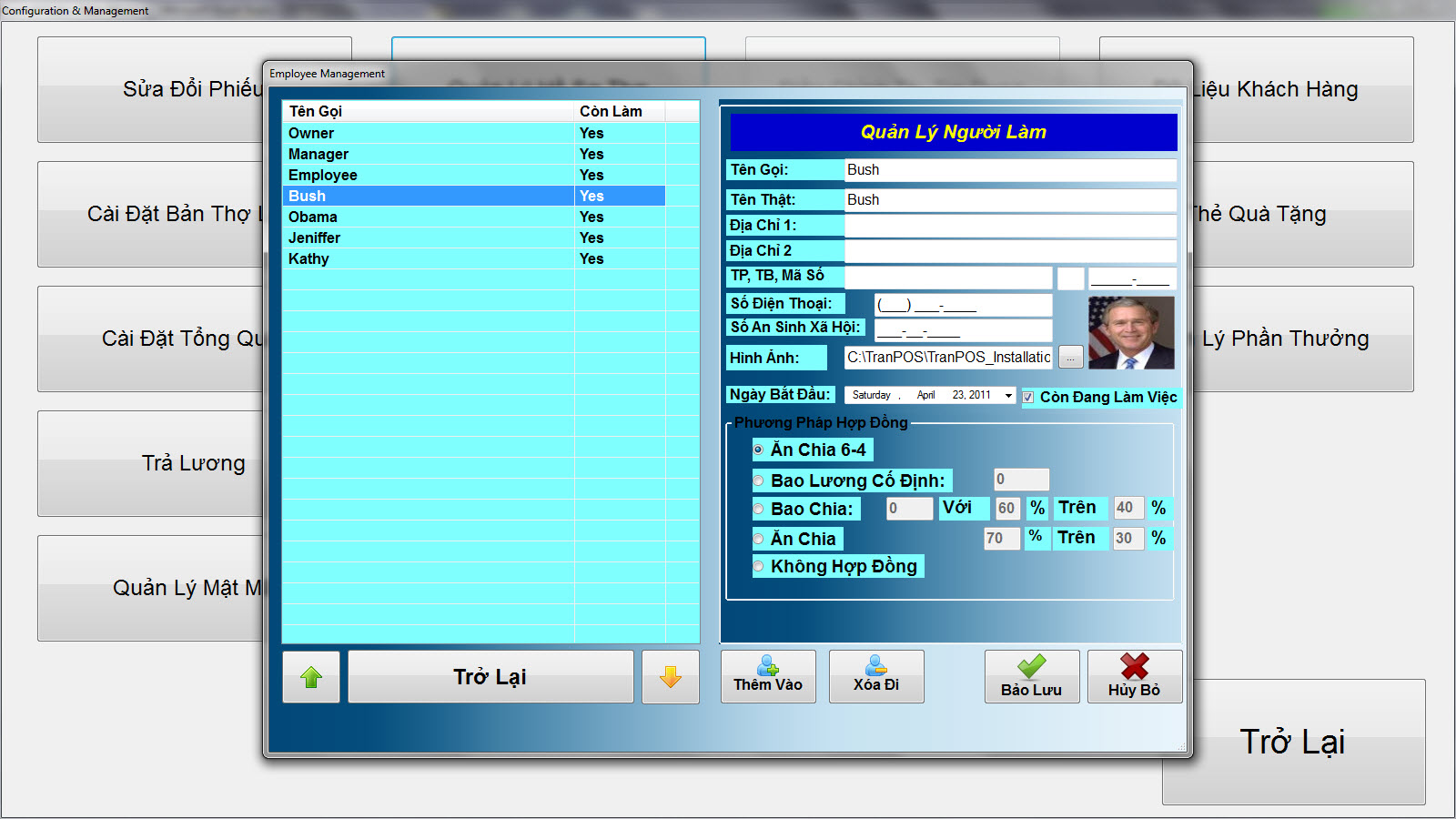Viewport: 1456px width, 819px height.
Task: Click Xóa Đi delete employee button
Action: 876,676
